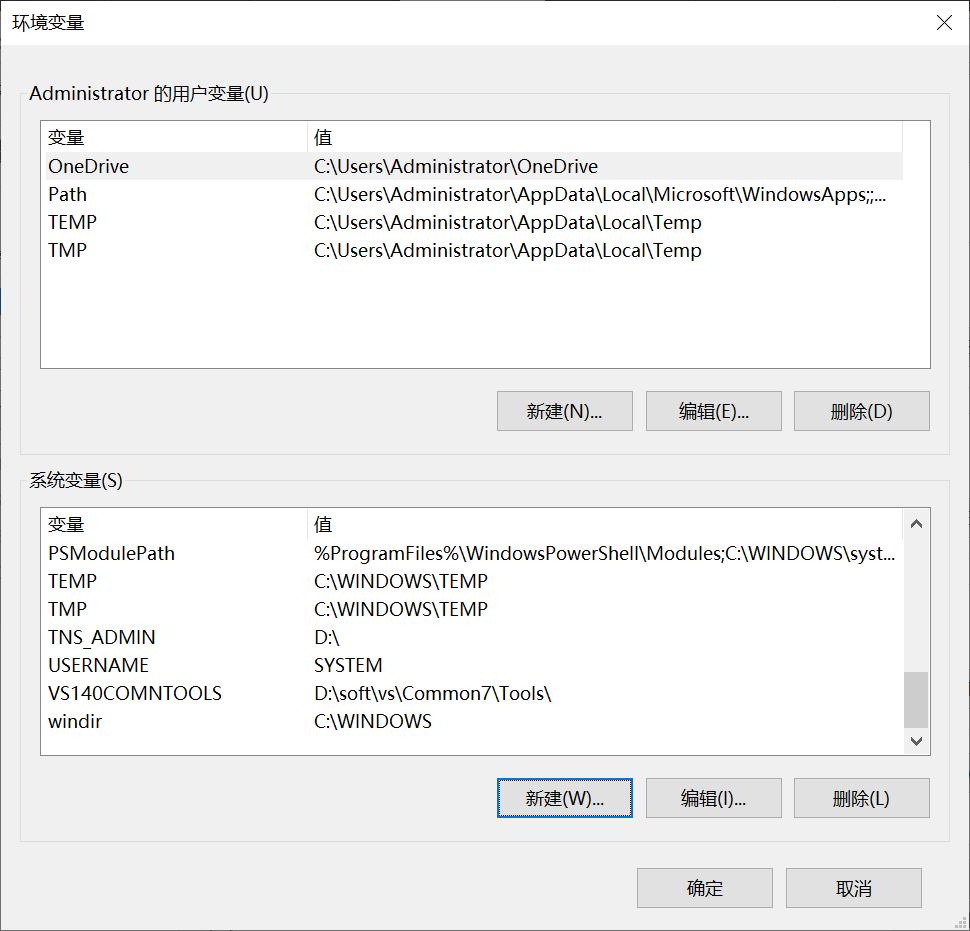Select the USERNAME system variable
Viewport: 970px width, 931px height.
coord(474,665)
